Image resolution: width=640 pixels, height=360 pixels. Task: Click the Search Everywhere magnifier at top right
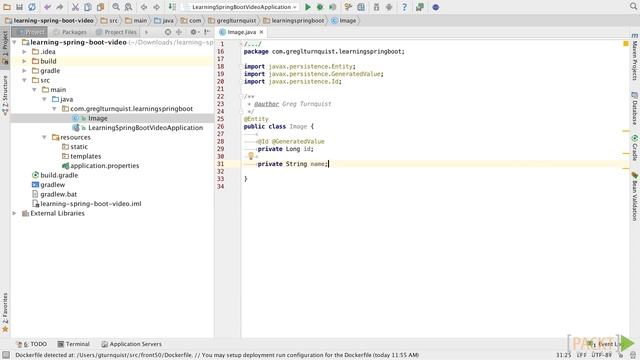633,6
